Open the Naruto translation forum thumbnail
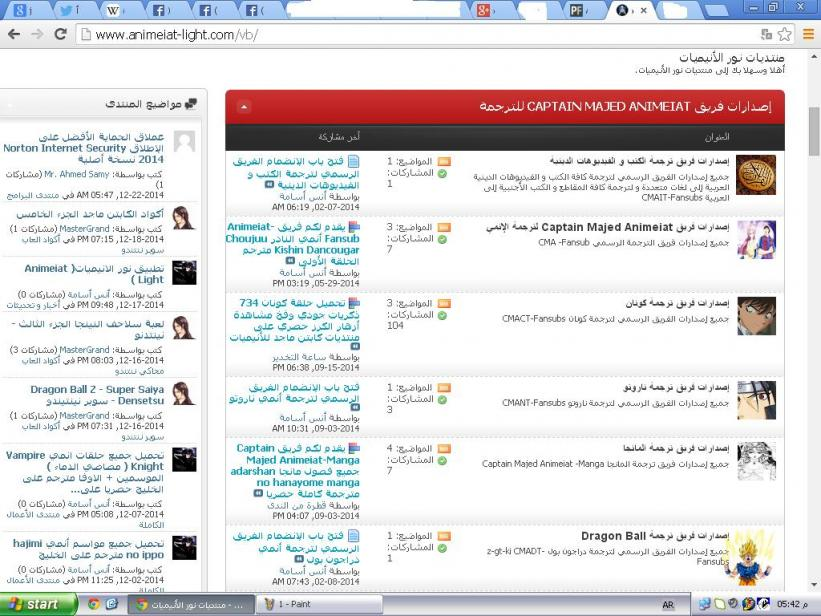821x616 pixels. tap(757, 401)
